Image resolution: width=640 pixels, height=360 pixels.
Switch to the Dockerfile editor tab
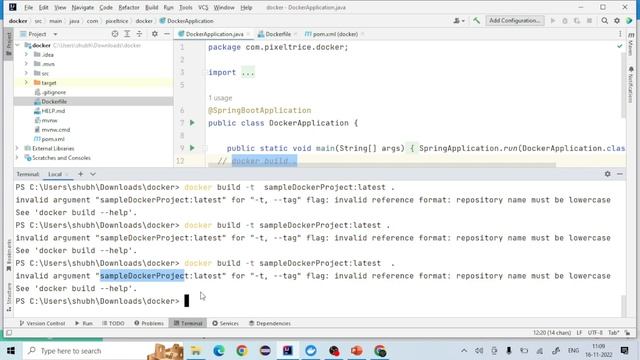278,34
